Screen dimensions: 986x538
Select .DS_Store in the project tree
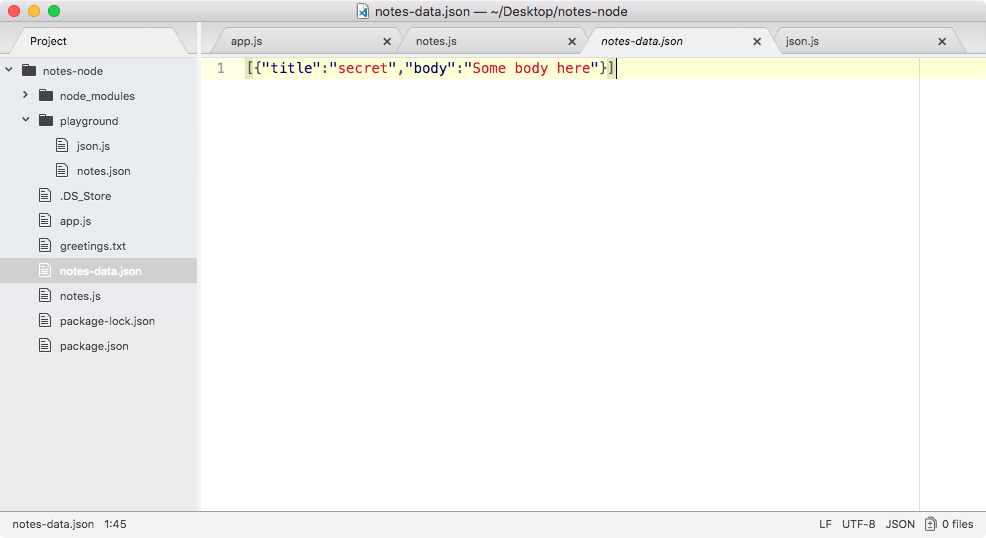[86, 196]
